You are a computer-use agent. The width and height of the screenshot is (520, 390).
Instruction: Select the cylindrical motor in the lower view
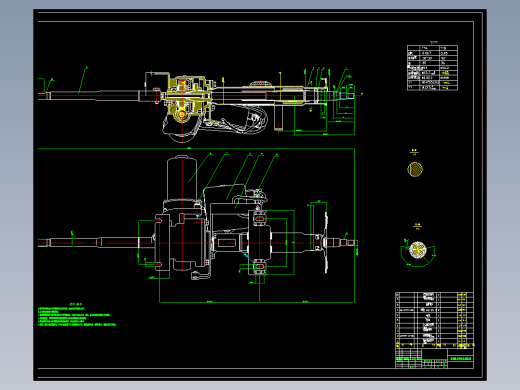[x=182, y=178]
